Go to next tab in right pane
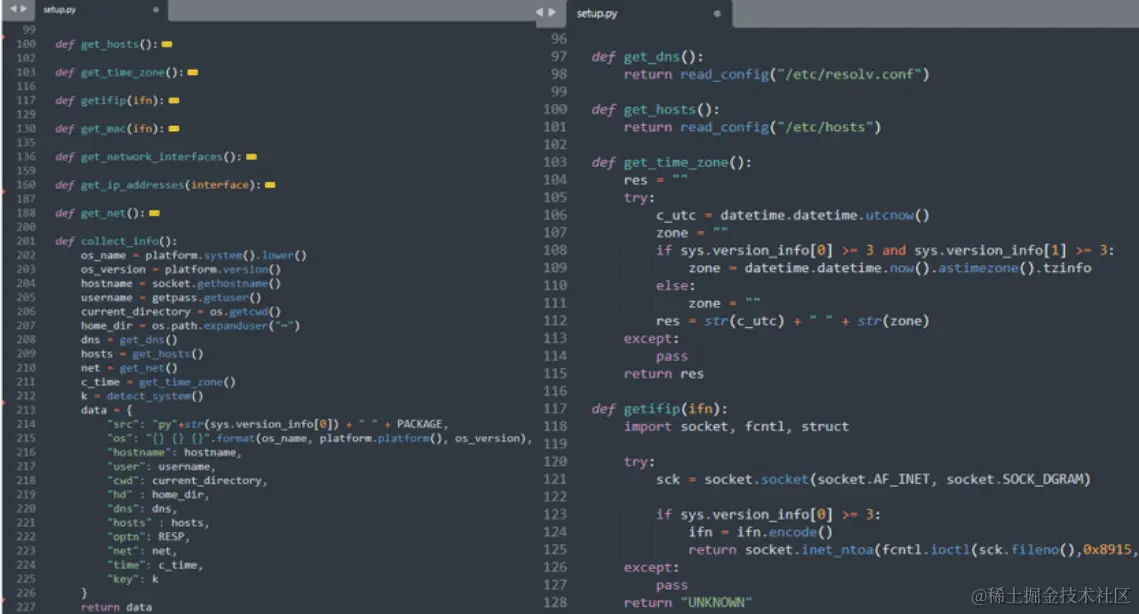The width and height of the screenshot is (1139, 614). pos(552,12)
